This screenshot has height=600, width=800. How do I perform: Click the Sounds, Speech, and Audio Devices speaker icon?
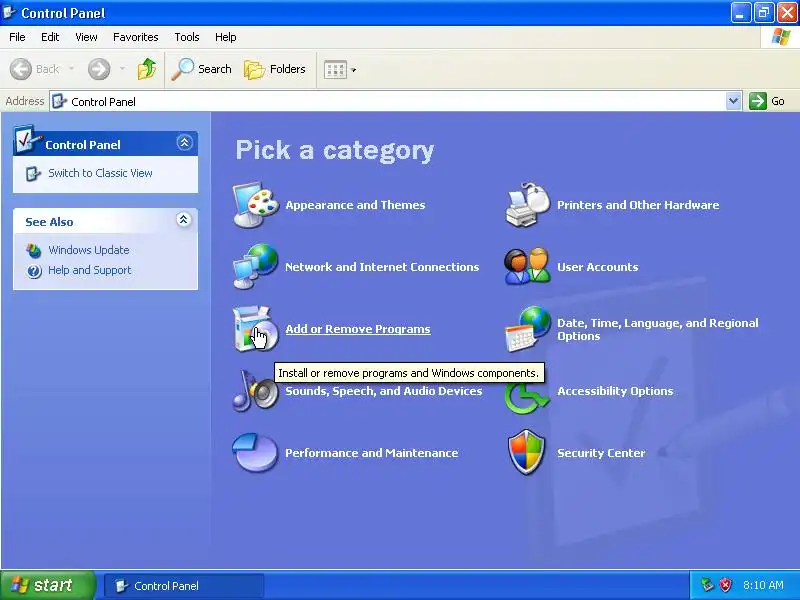[256, 391]
